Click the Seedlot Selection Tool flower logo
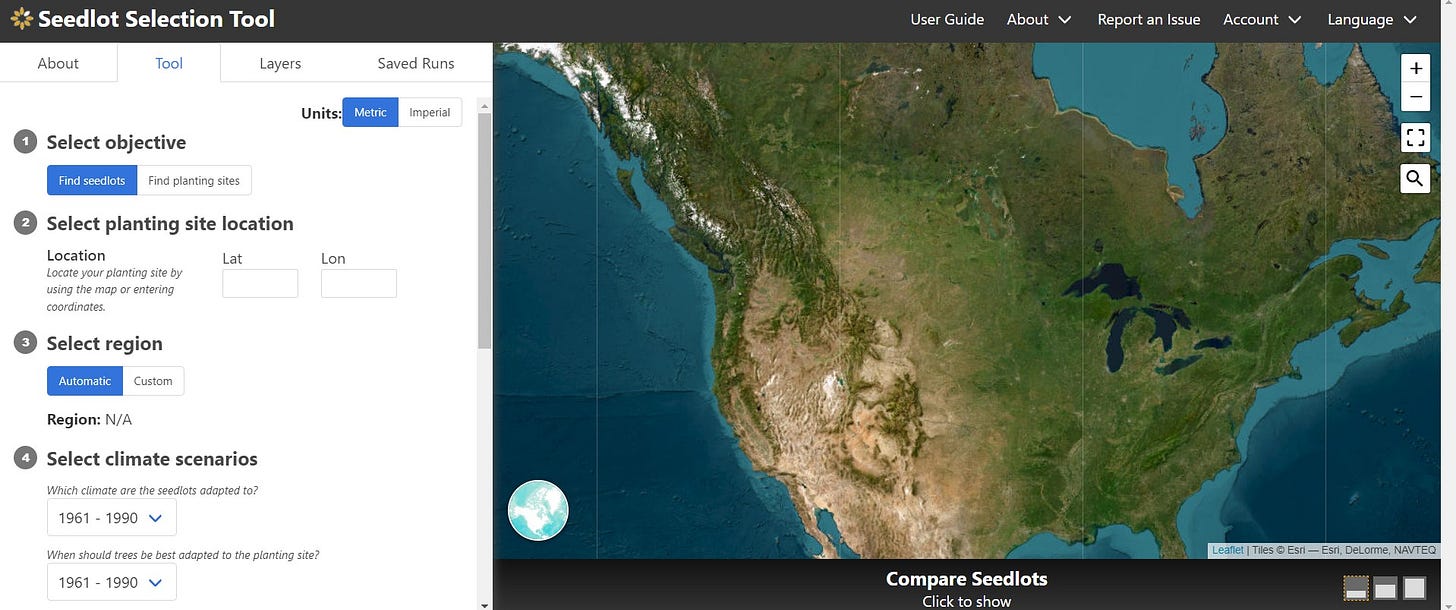The width and height of the screenshot is (1456, 610). click(21, 19)
